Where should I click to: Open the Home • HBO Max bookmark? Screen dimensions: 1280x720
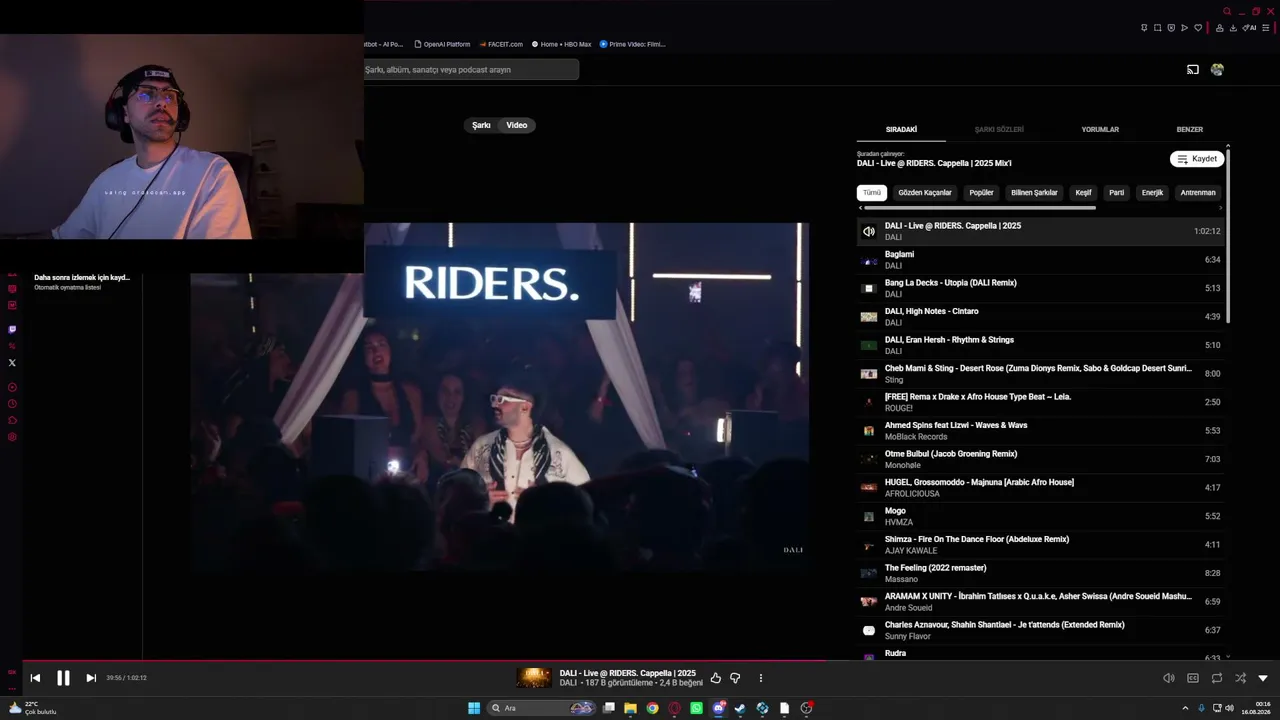tap(561, 44)
